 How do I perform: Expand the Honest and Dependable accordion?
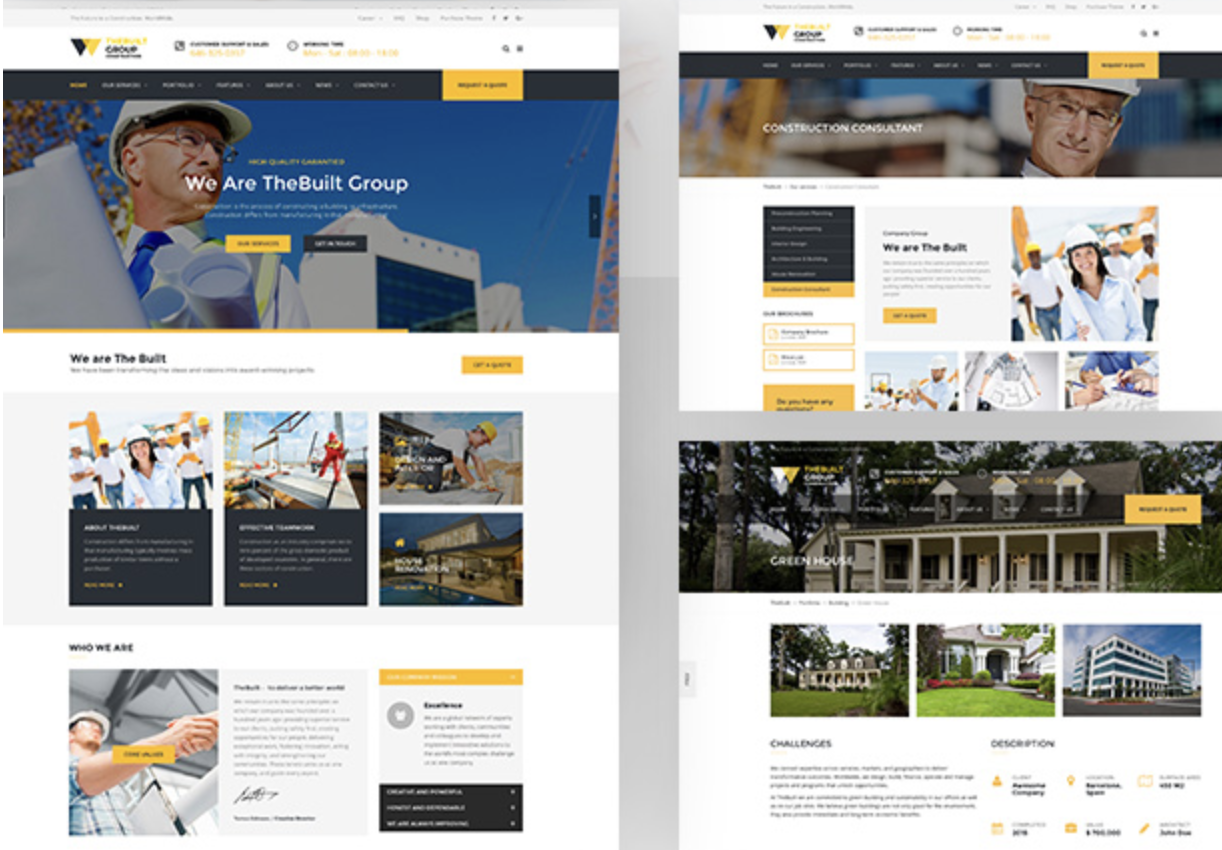(x=450, y=808)
